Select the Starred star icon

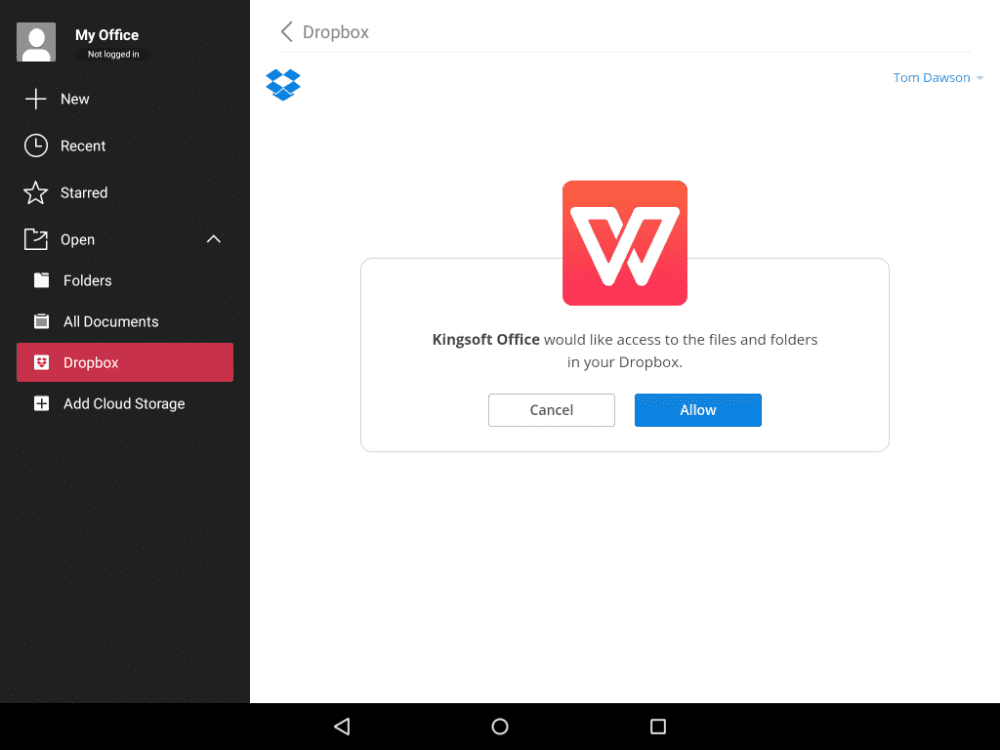[36, 193]
